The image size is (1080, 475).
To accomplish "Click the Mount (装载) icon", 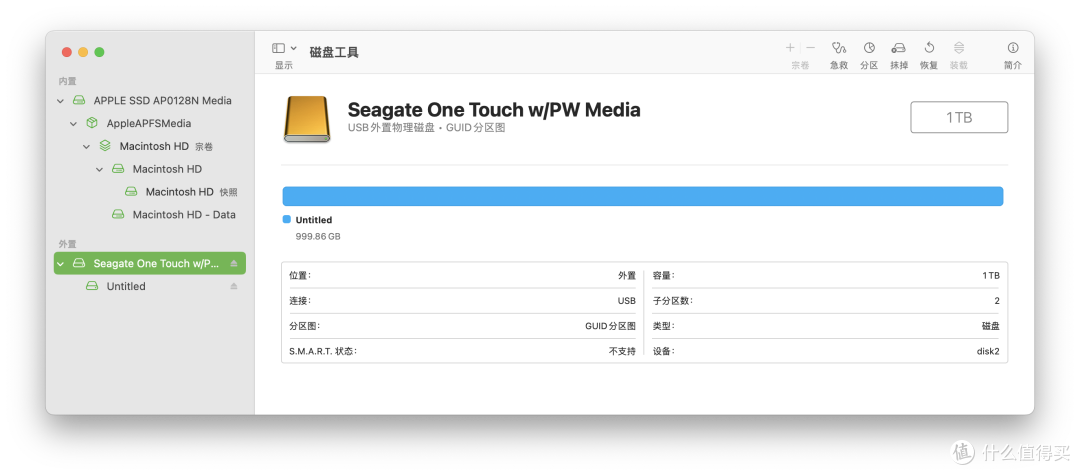I will tap(959, 48).
